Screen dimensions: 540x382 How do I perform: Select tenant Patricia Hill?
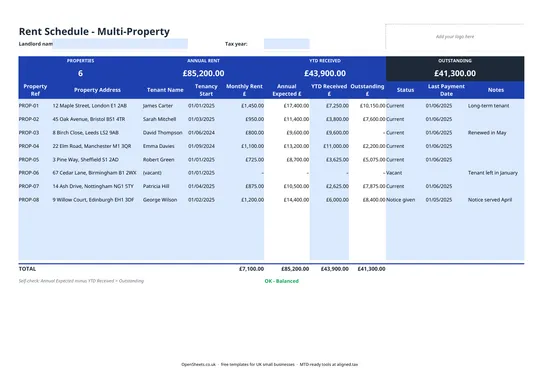click(156, 186)
